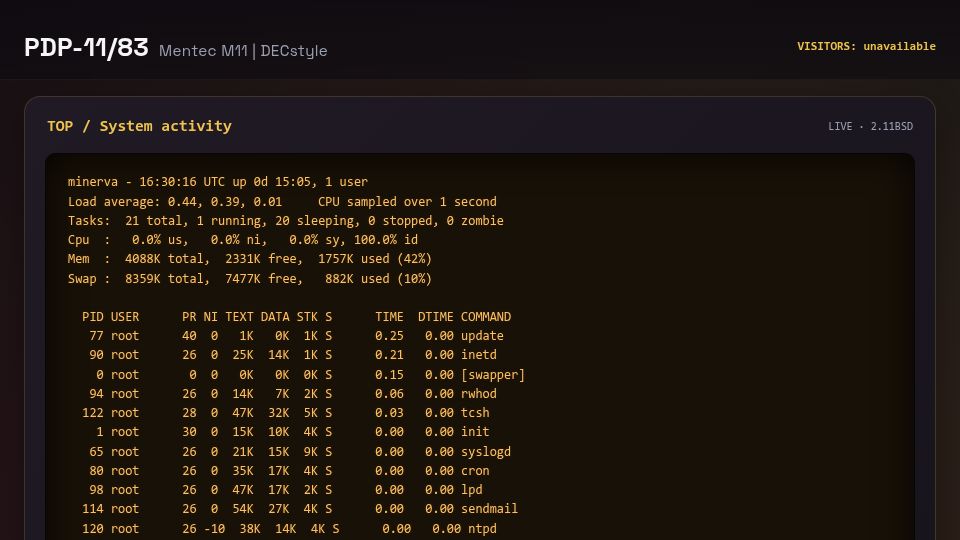Select the minerva uptime line
960x540 pixels.
point(218,182)
